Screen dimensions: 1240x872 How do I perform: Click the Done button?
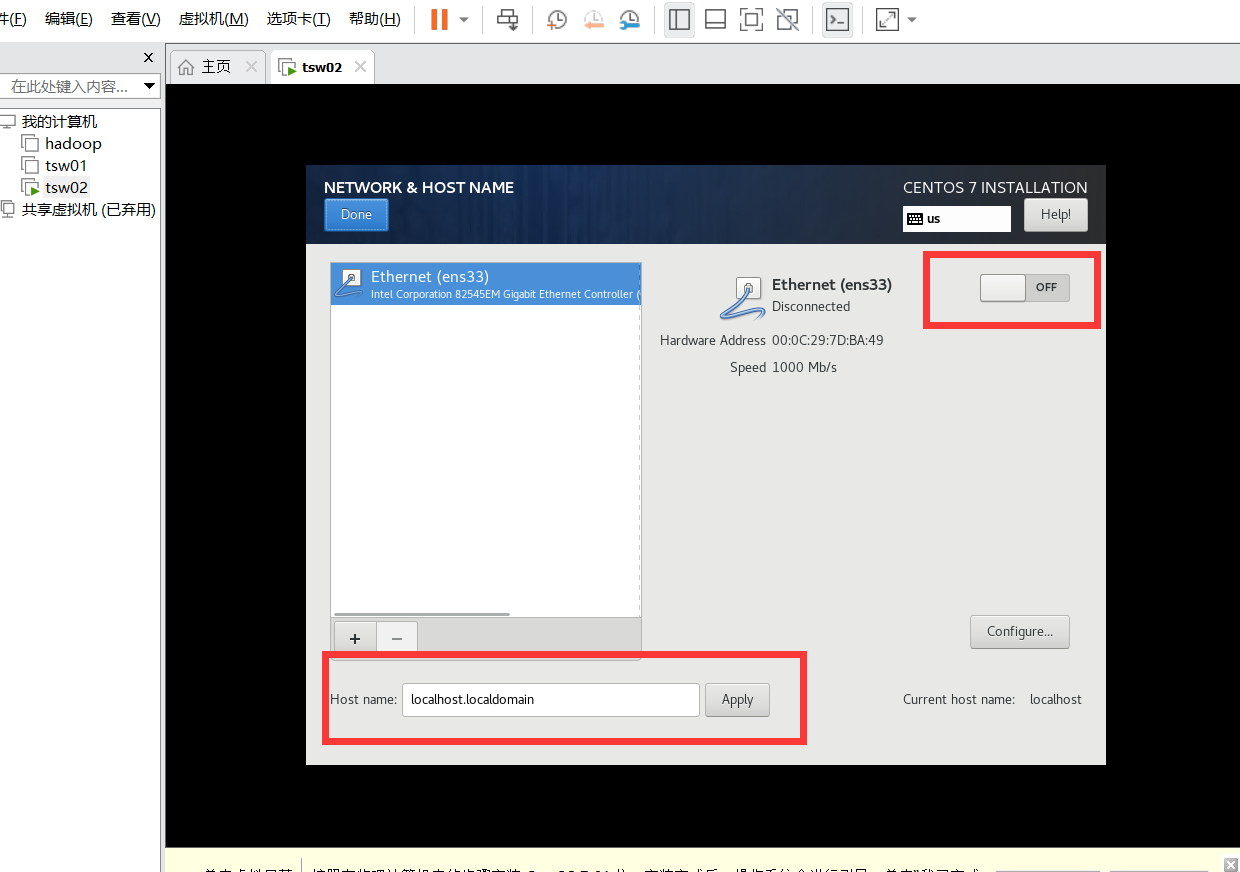click(x=356, y=215)
